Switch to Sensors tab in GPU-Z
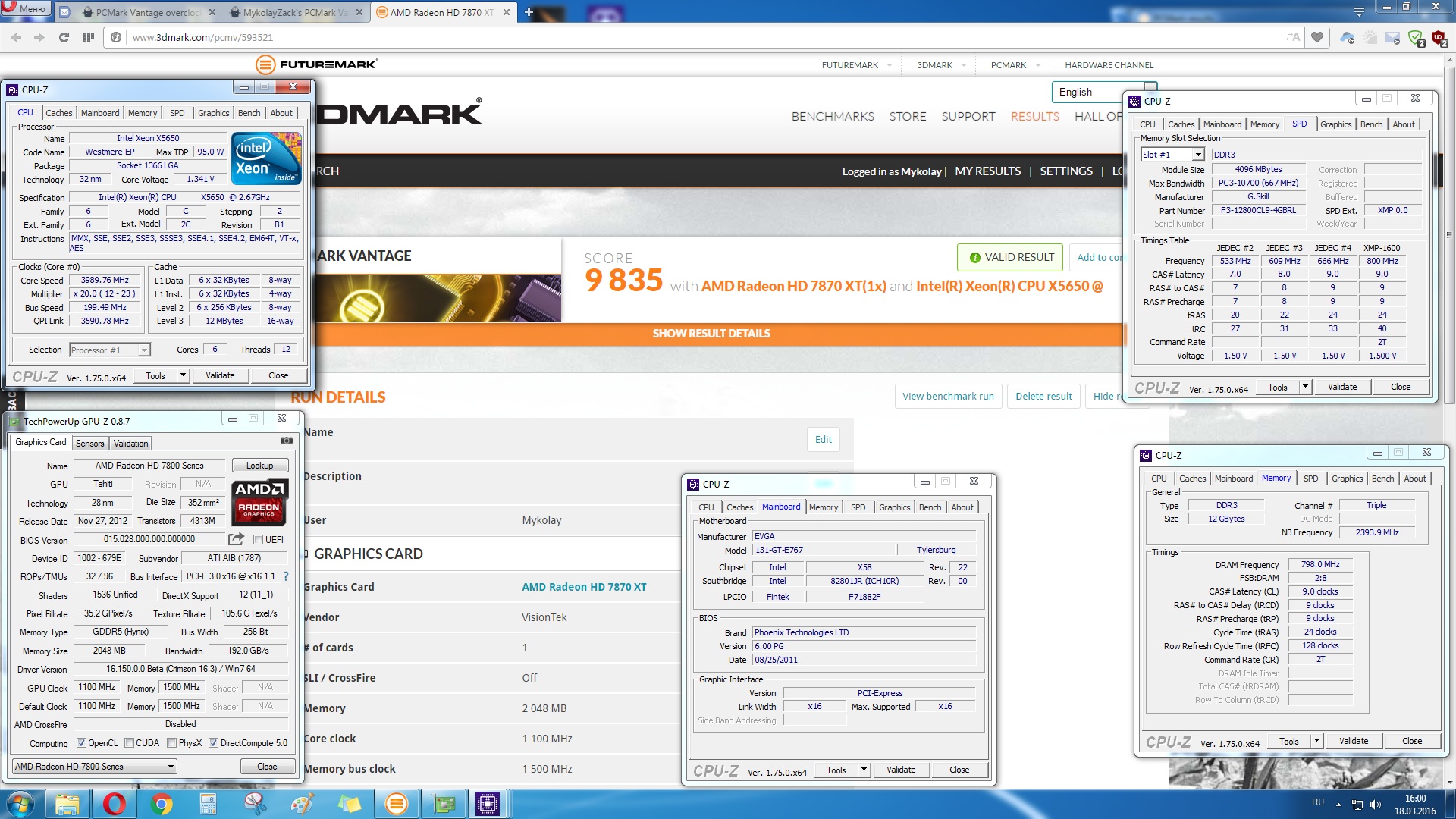1456x819 pixels. point(89,444)
